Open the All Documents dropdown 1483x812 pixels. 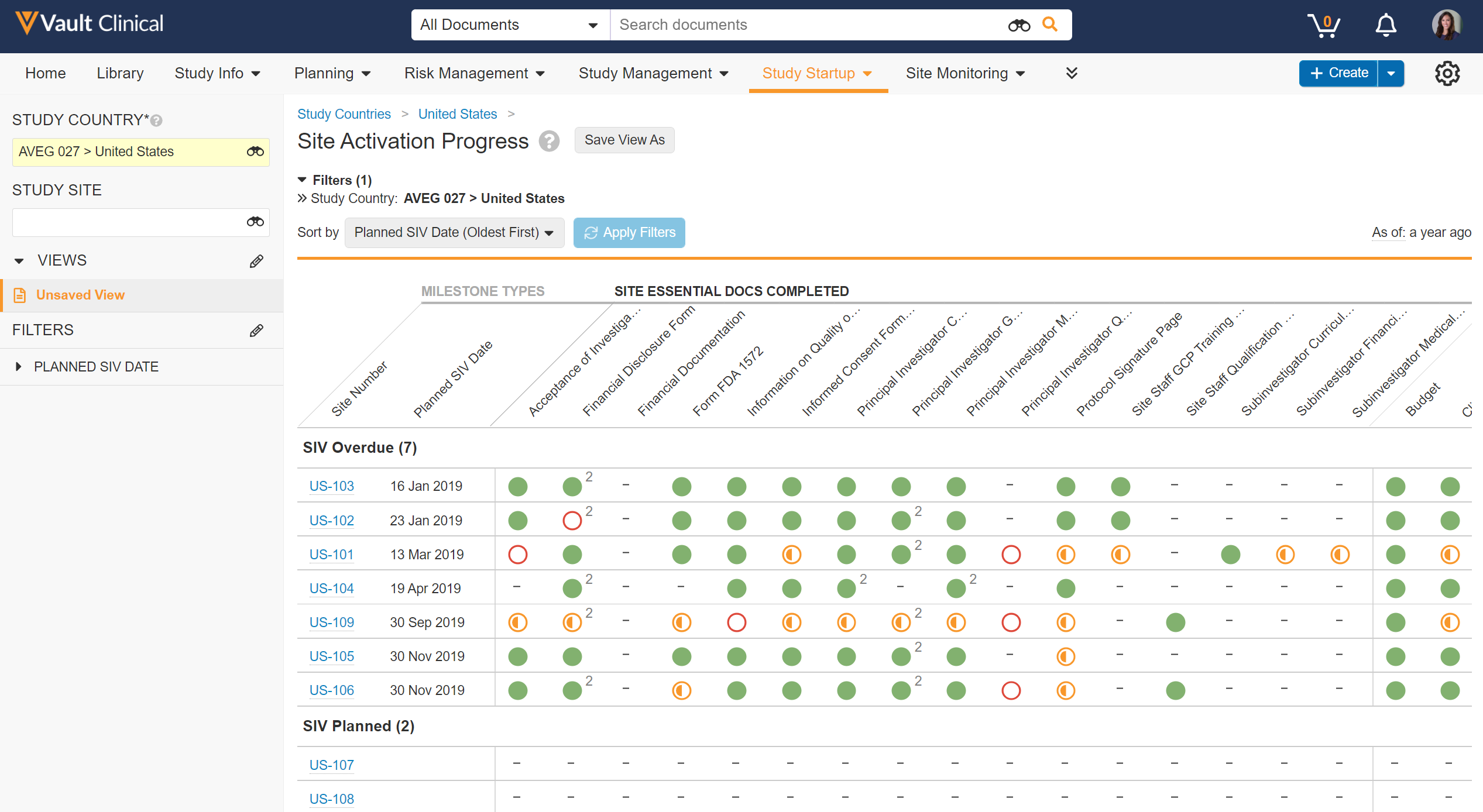pyautogui.click(x=510, y=25)
